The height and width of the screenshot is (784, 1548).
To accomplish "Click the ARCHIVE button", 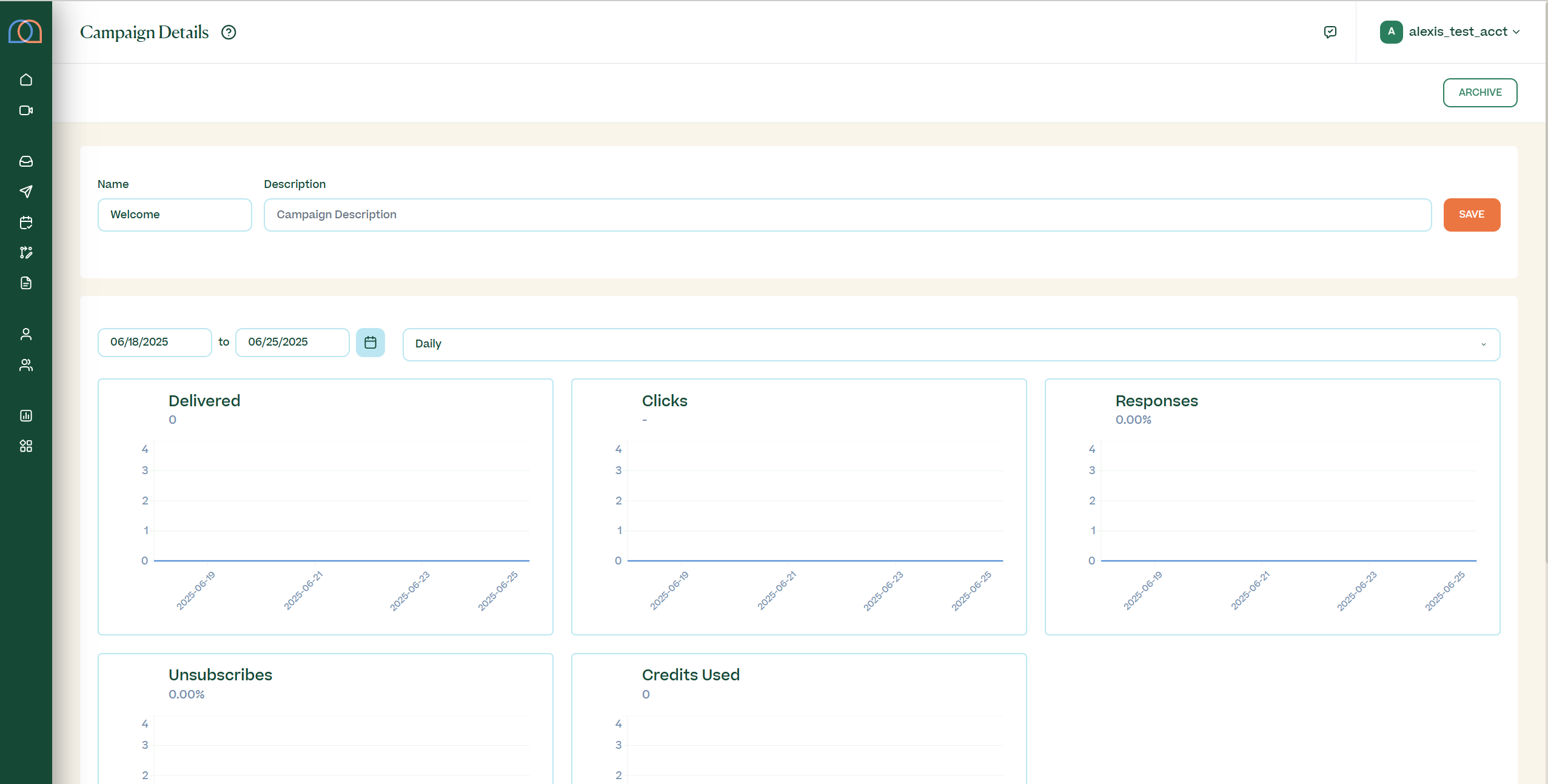I will (1479, 93).
